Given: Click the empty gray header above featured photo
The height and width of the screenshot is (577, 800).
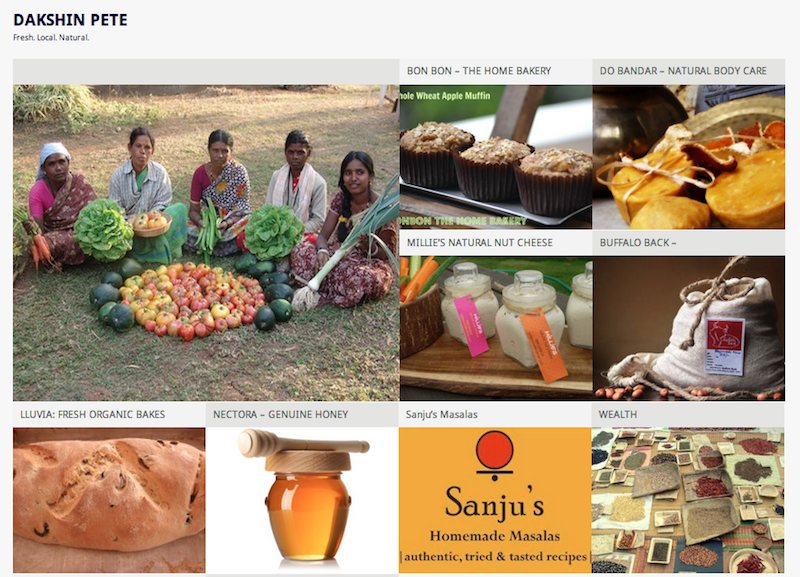Looking at the screenshot, I should point(206,71).
